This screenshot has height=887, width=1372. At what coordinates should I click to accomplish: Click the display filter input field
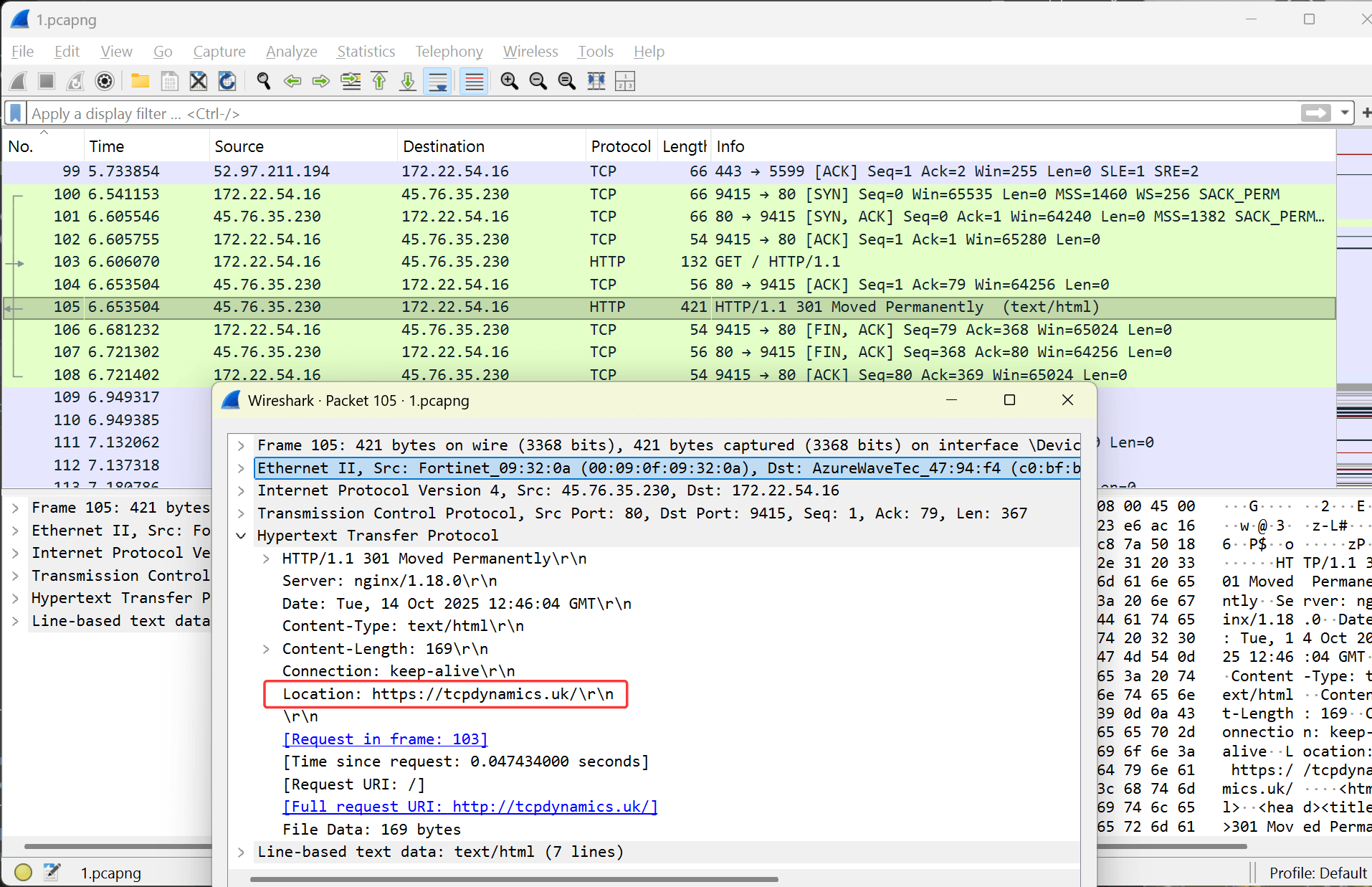point(645,113)
